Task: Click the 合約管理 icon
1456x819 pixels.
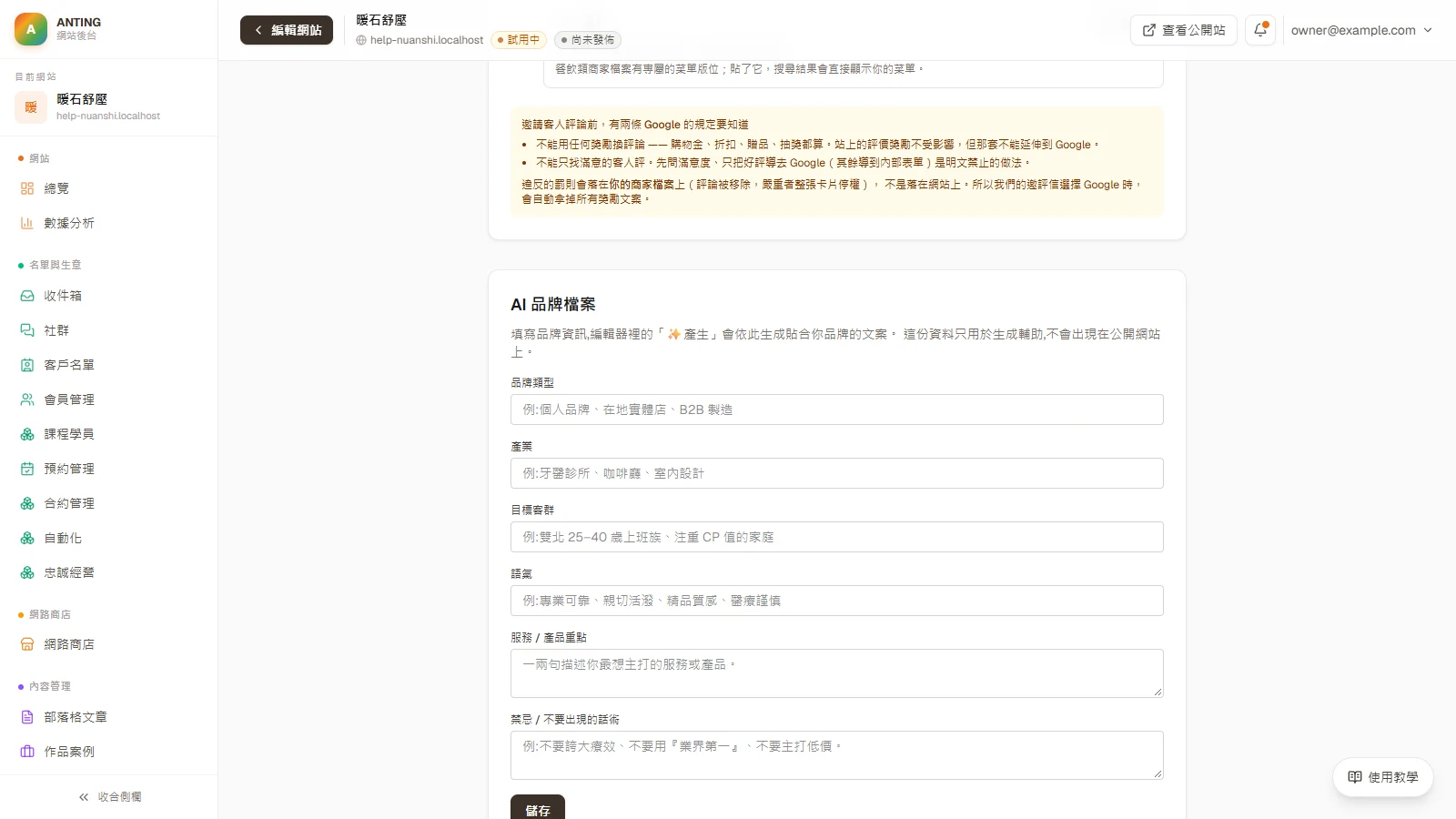Action: point(27,503)
